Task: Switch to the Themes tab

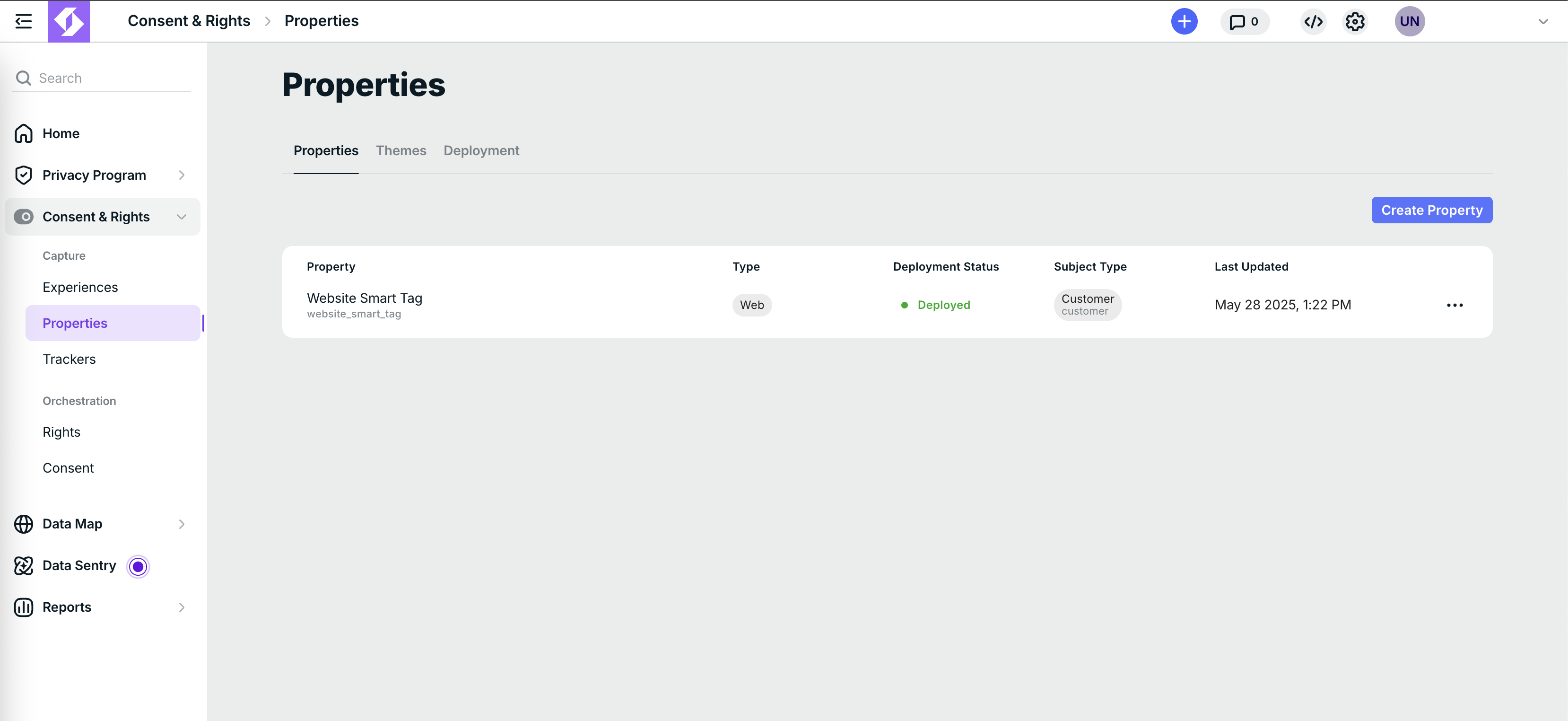Action: [401, 150]
